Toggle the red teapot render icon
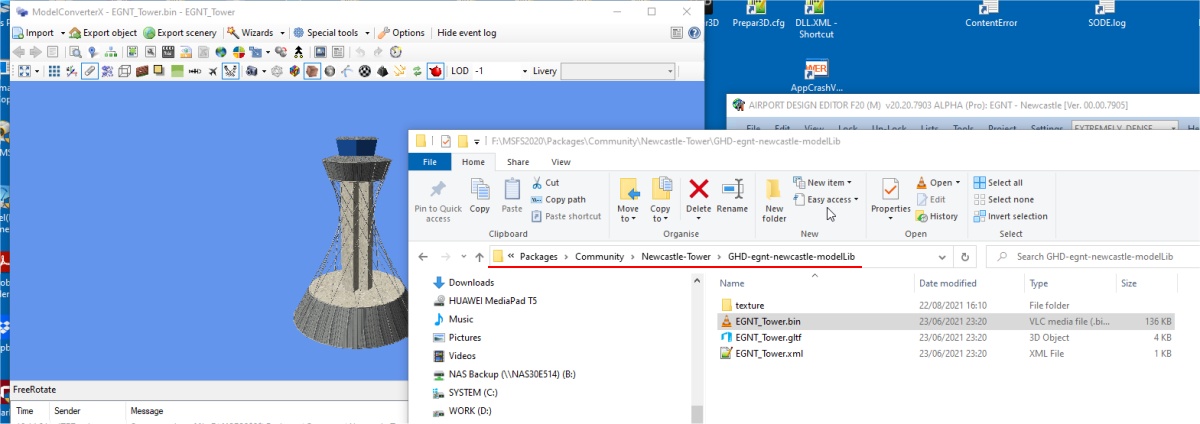Screen dimensions: 1200x424 [435, 71]
